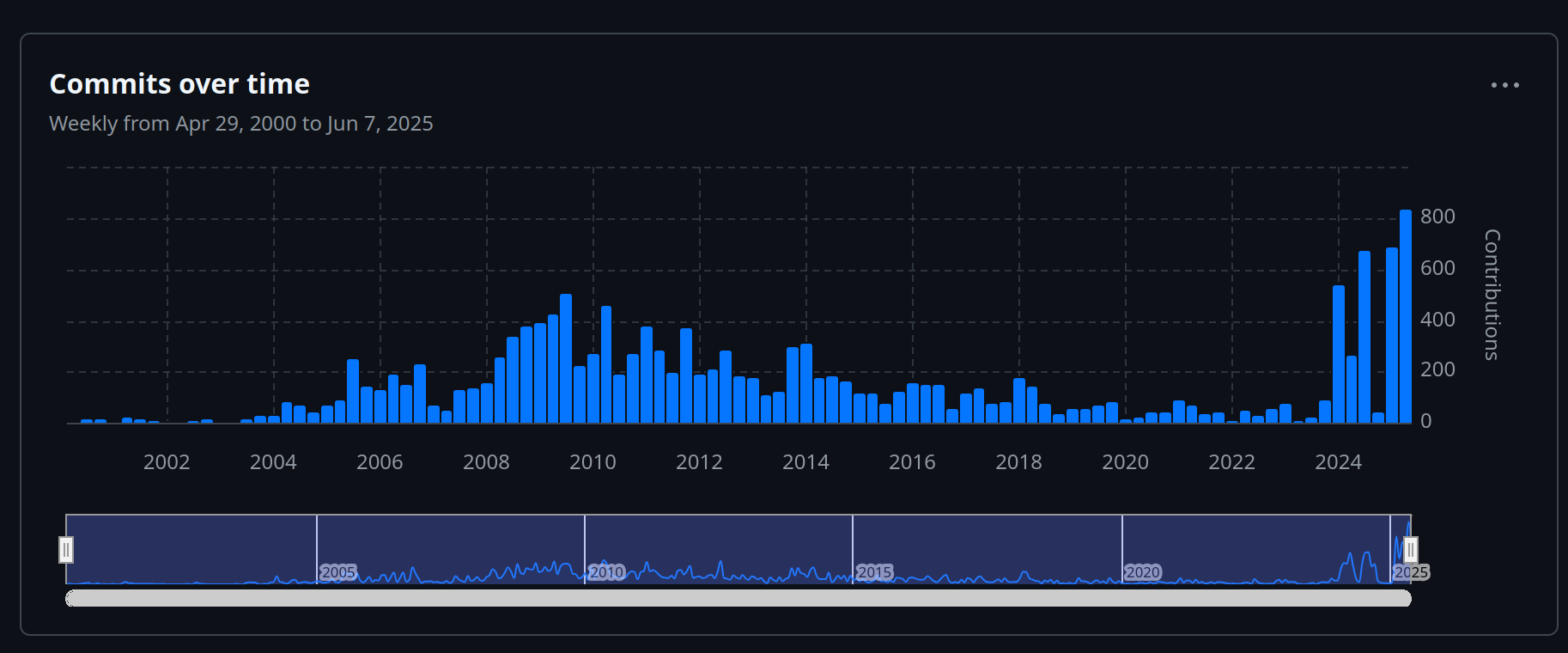Click the 2022 x-axis label

pos(1231,462)
